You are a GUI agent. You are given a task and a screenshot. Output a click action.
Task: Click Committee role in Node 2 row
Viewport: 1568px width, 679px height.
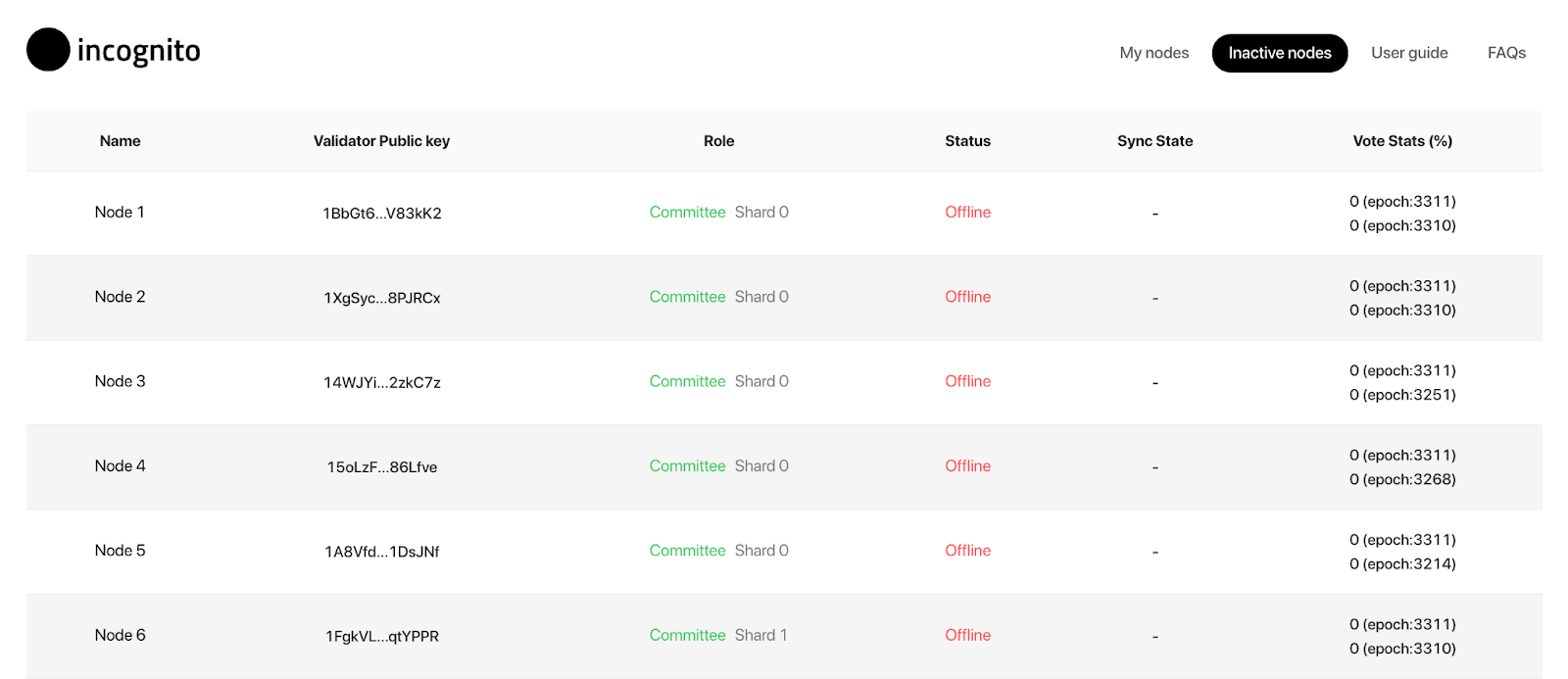click(x=687, y=297)
